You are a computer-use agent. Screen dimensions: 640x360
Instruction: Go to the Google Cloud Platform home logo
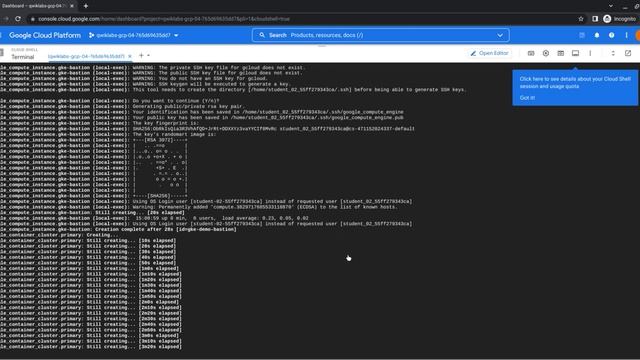45,36
